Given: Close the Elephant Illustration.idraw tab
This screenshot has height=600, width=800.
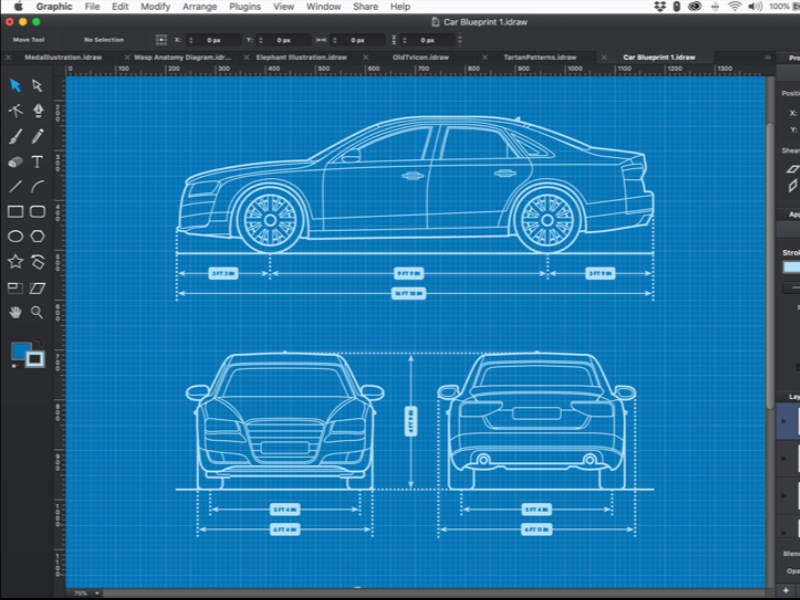Looking at the screenshot, I should 246,57.
